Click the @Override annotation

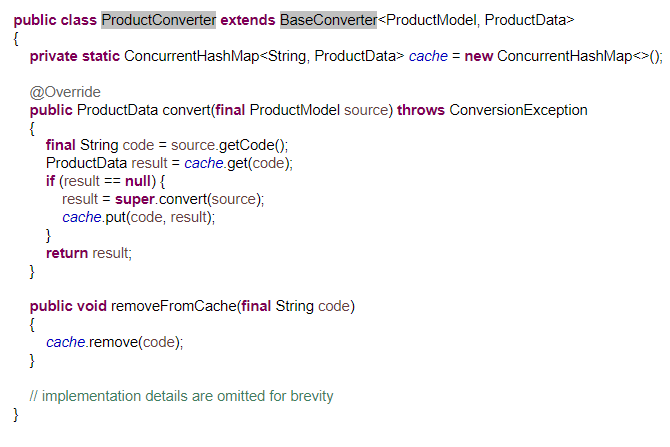pyautogui.click(x=65, y=92)
